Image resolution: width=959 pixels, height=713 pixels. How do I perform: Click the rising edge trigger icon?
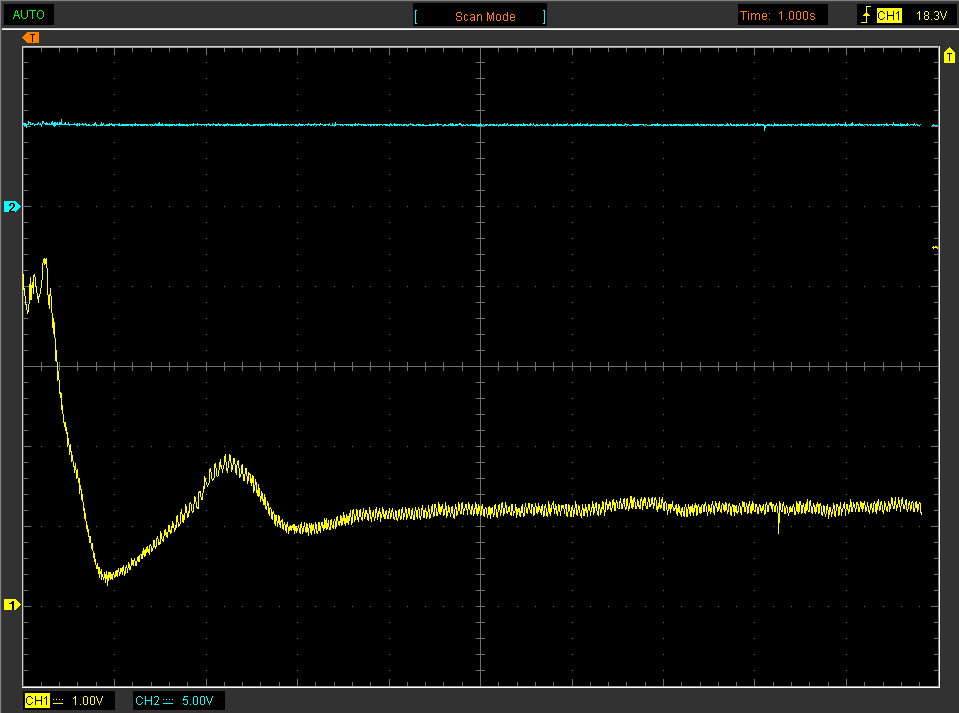coord(865,15)
